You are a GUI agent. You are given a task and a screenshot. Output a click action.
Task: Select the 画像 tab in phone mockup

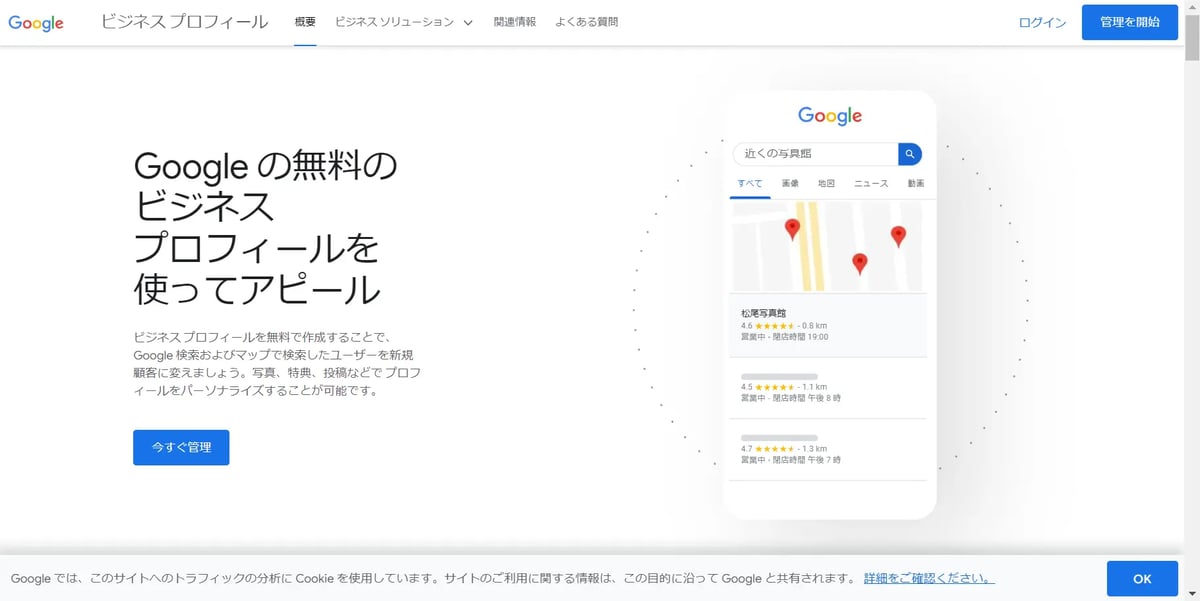(x=790, y=184)
